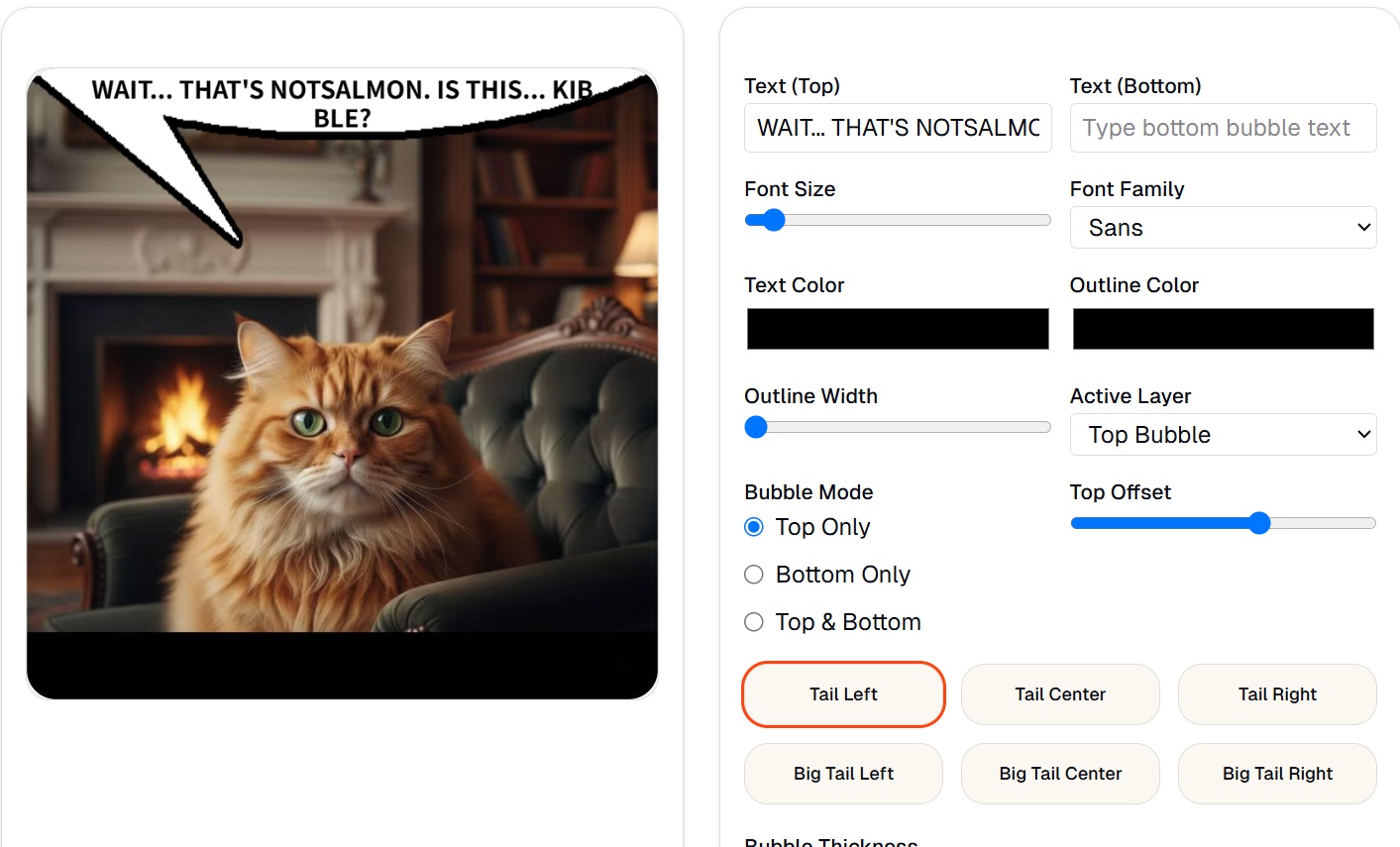Pick the Big Tail Right button
This screenshot has height=847, width=1400.
point(1277,774)
